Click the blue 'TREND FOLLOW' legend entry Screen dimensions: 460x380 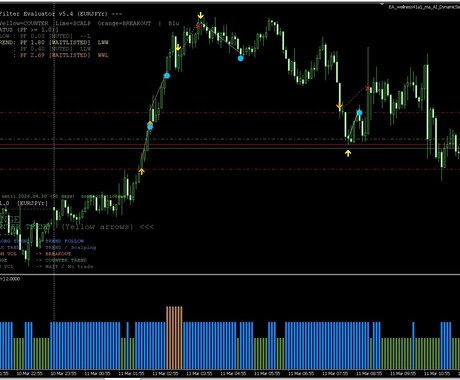65,241
